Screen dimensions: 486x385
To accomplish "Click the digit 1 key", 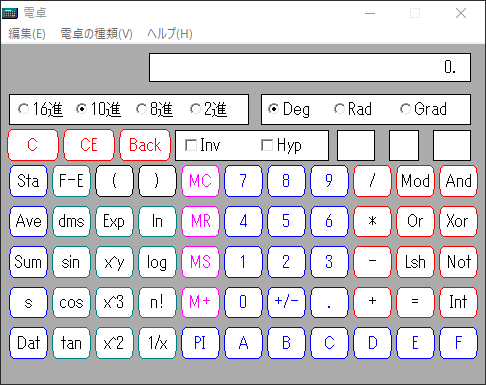I will 243,262.
